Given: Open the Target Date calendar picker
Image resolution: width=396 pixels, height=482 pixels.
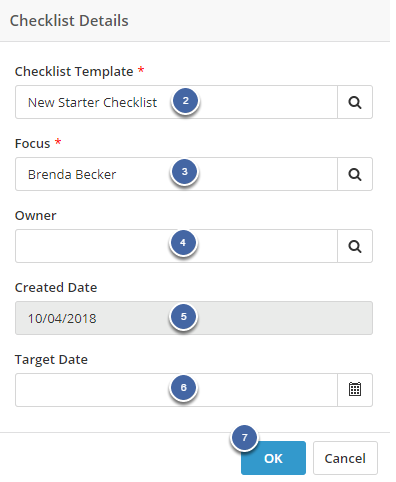Looking at the screenshot, I should [x=355, y=390].
